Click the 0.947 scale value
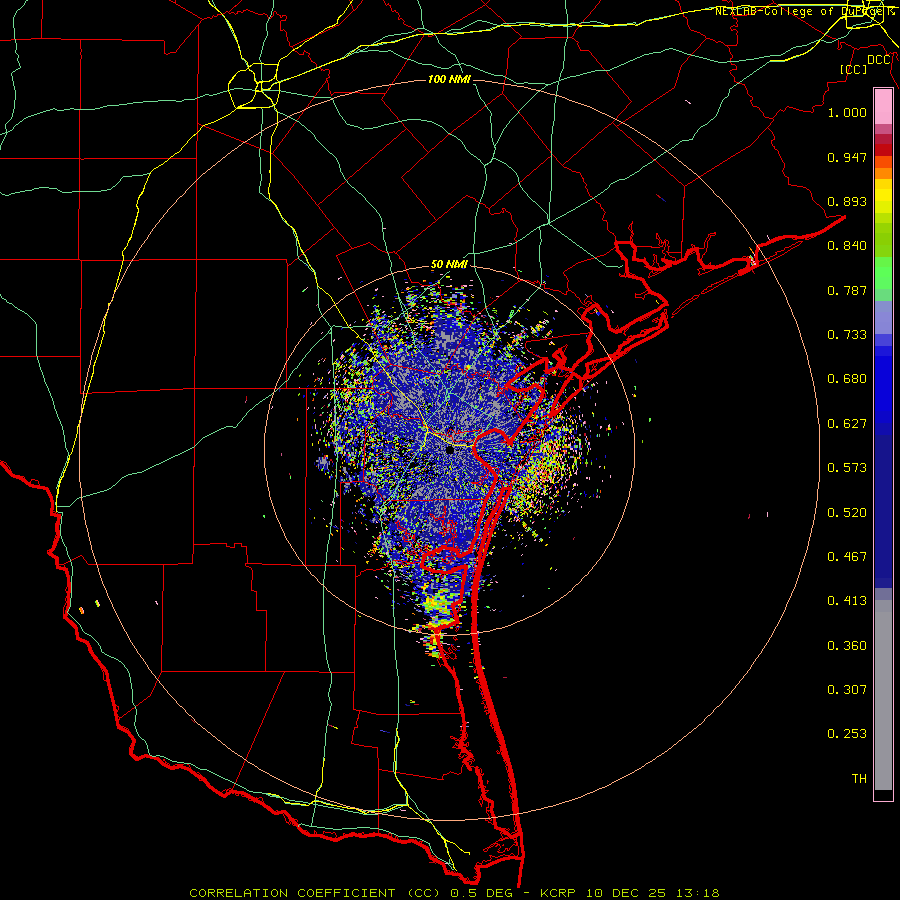This screenshot has height=900, width=900. pyautogui.click(x=847, y=157)
